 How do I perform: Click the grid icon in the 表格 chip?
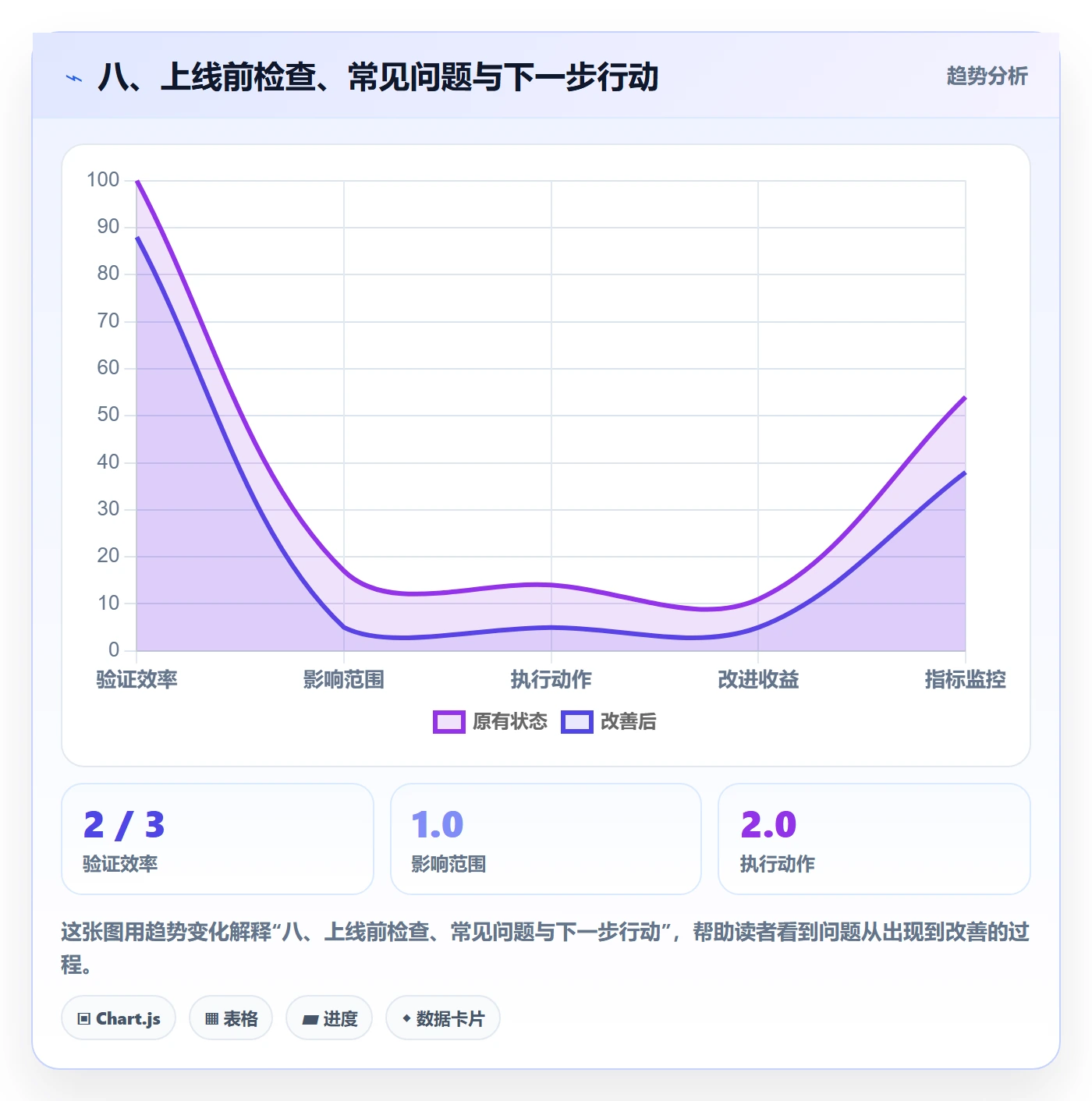[x=211, y=1018]
